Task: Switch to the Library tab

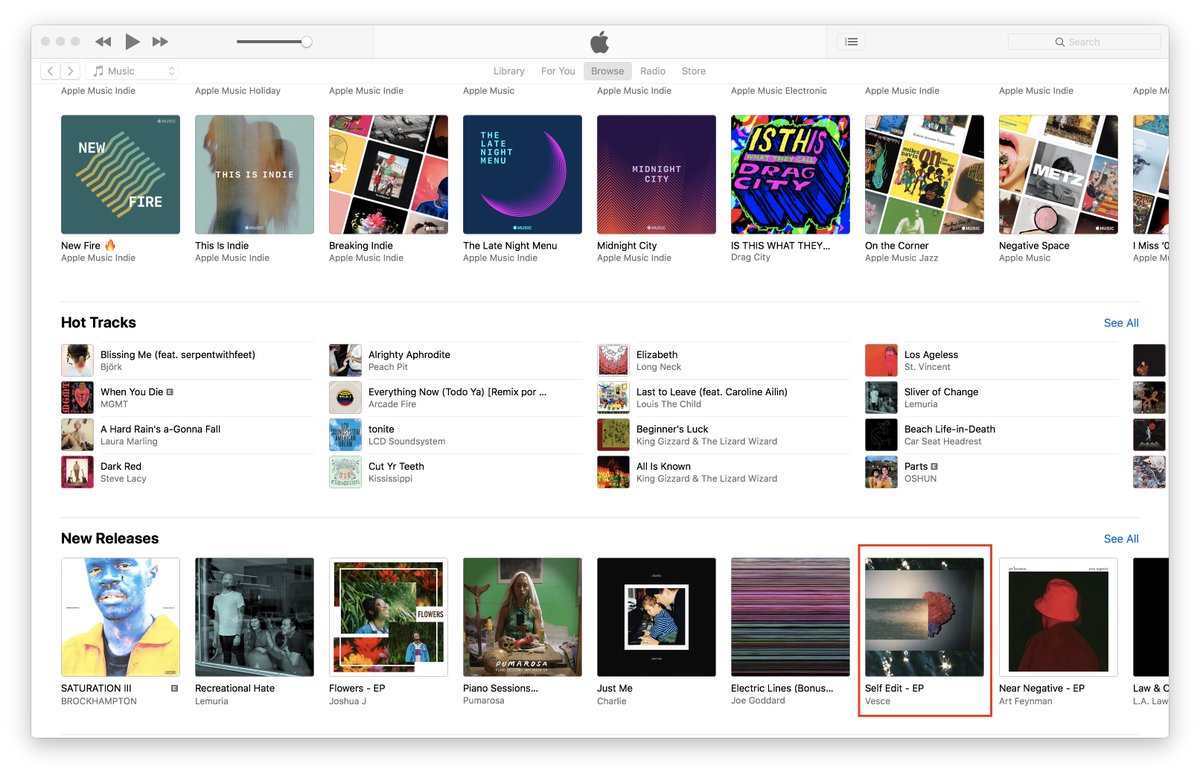Action: [509, 71]
